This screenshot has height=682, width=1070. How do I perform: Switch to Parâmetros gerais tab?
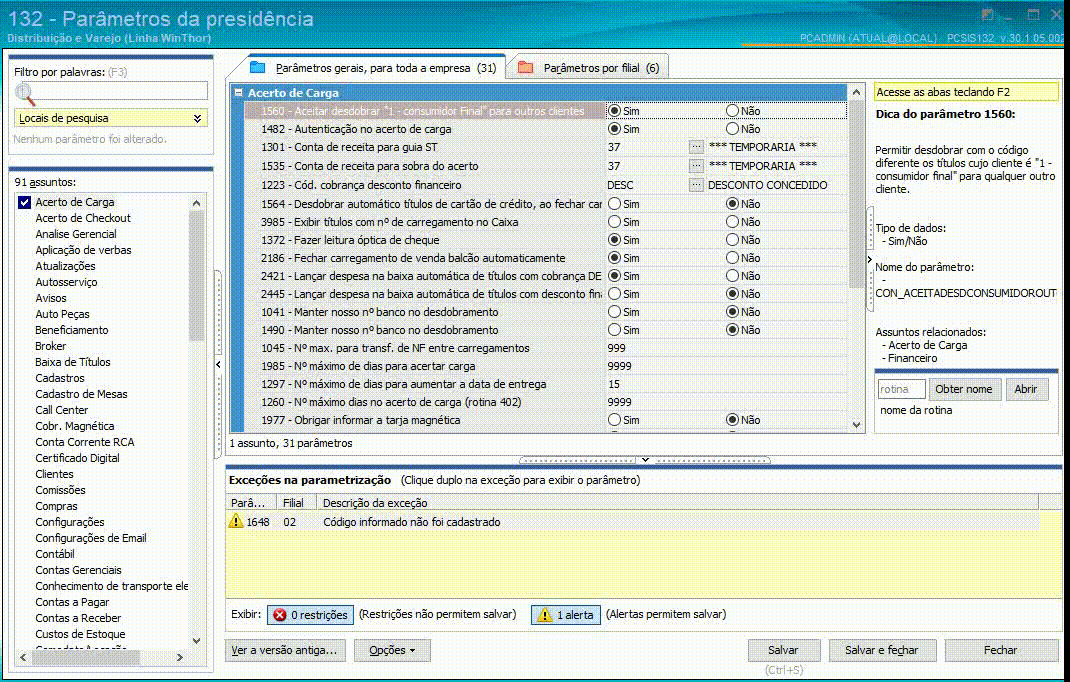pos(374,68)
